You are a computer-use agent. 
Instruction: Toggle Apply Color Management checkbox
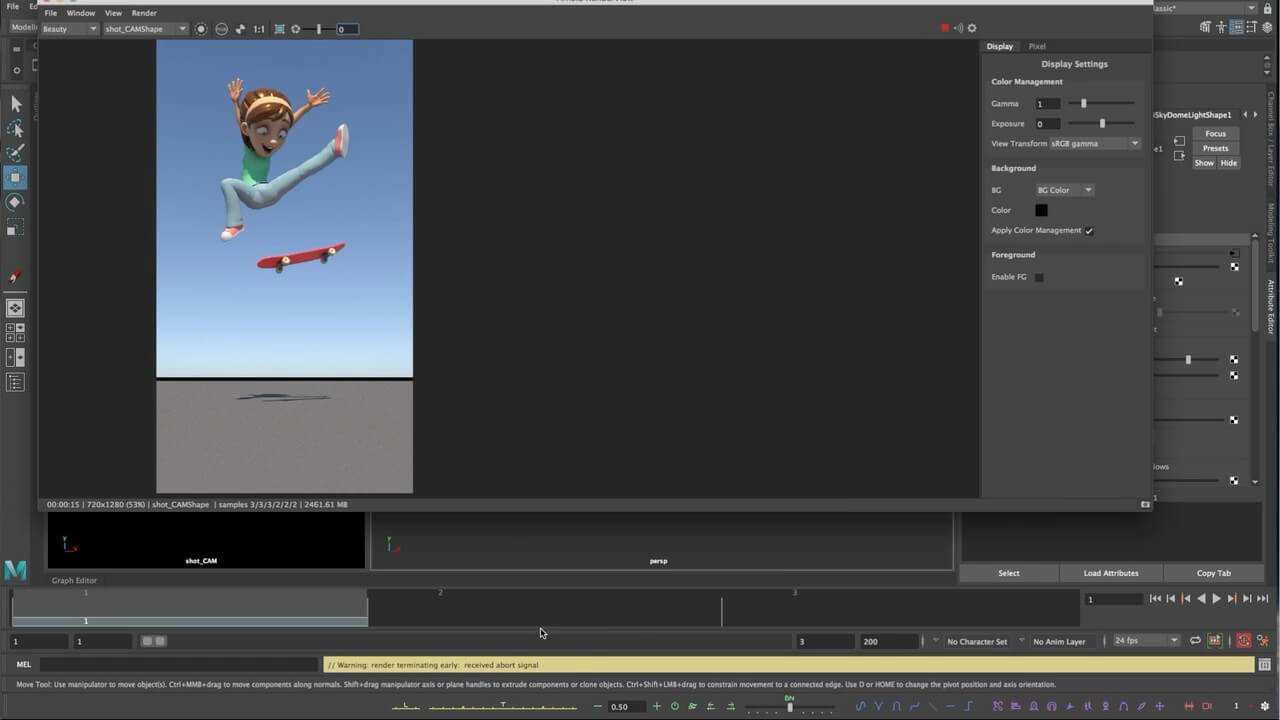point(1089,231)
